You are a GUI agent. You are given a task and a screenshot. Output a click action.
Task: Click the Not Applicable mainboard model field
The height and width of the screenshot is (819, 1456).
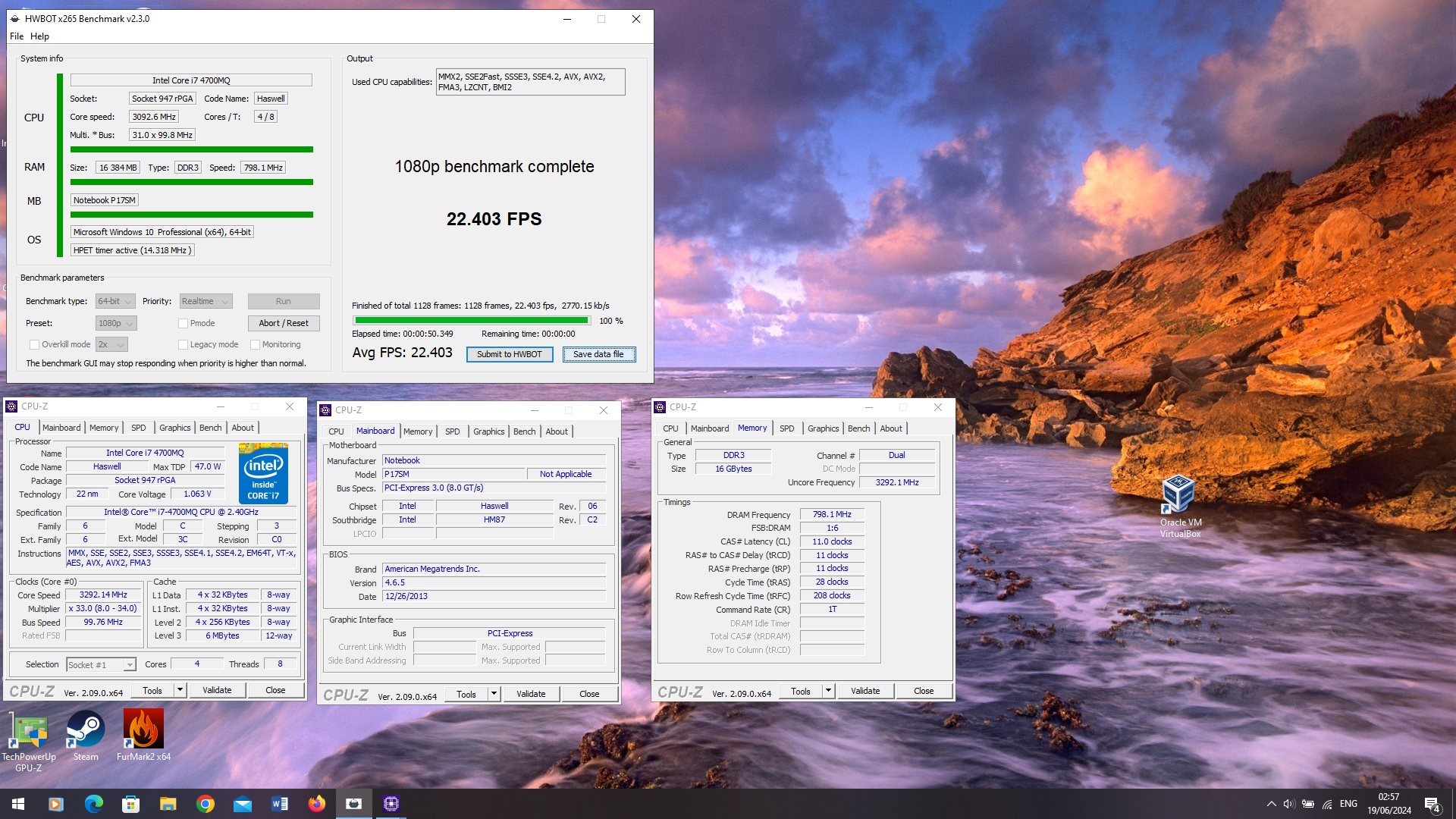pyautogui.click(x=566, y=474)
